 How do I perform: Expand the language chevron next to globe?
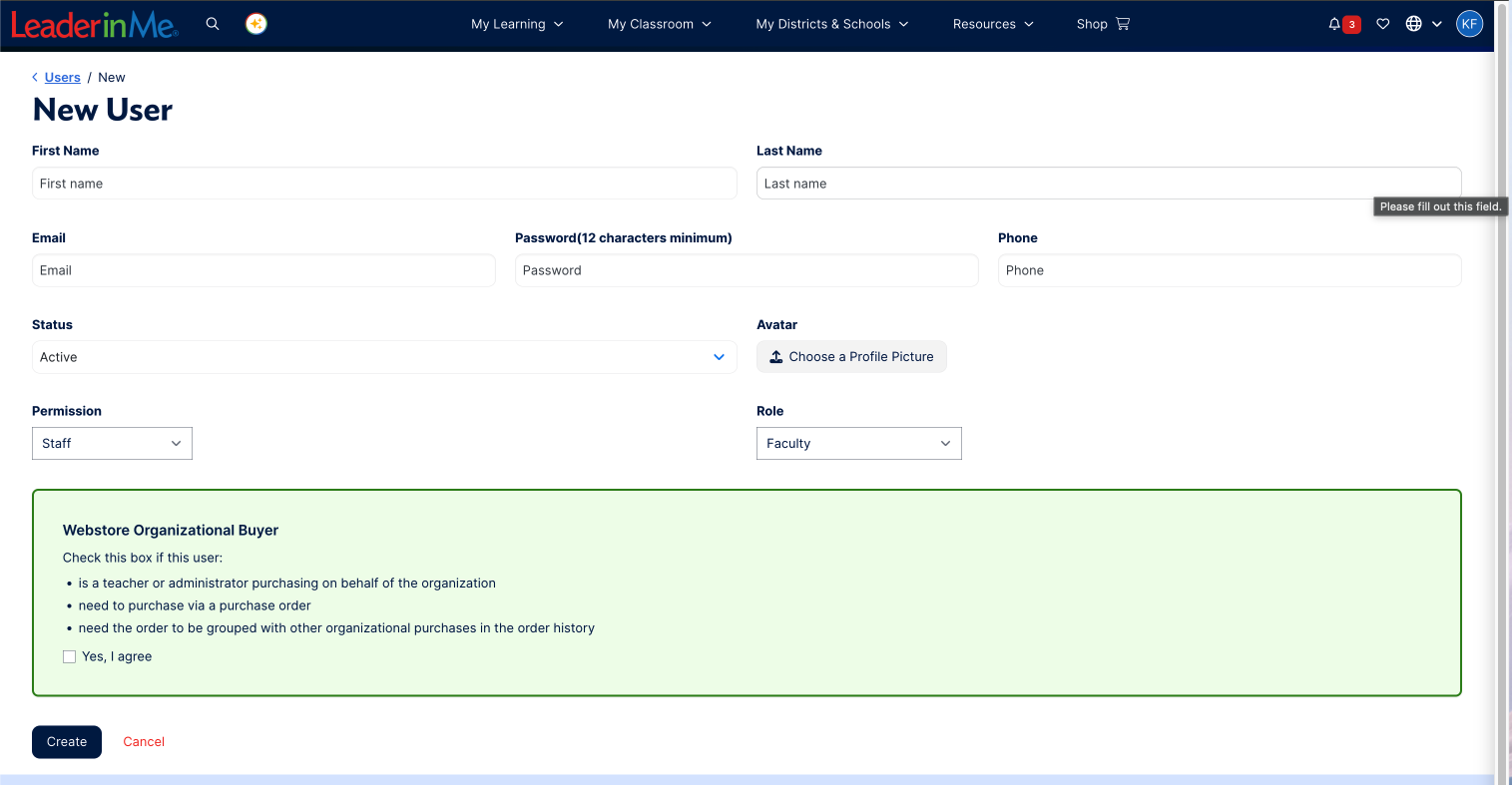tap(1437, 24)
